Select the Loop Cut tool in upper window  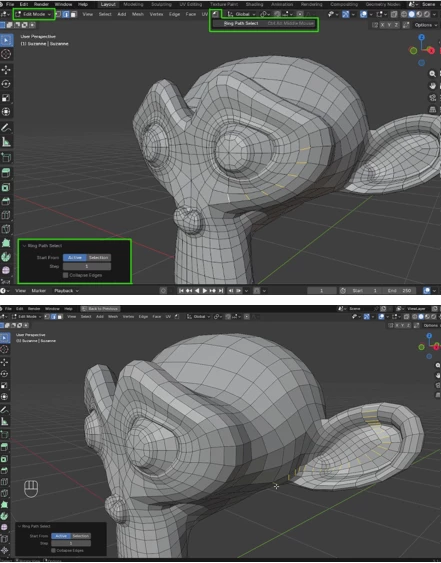pos(6,215)
